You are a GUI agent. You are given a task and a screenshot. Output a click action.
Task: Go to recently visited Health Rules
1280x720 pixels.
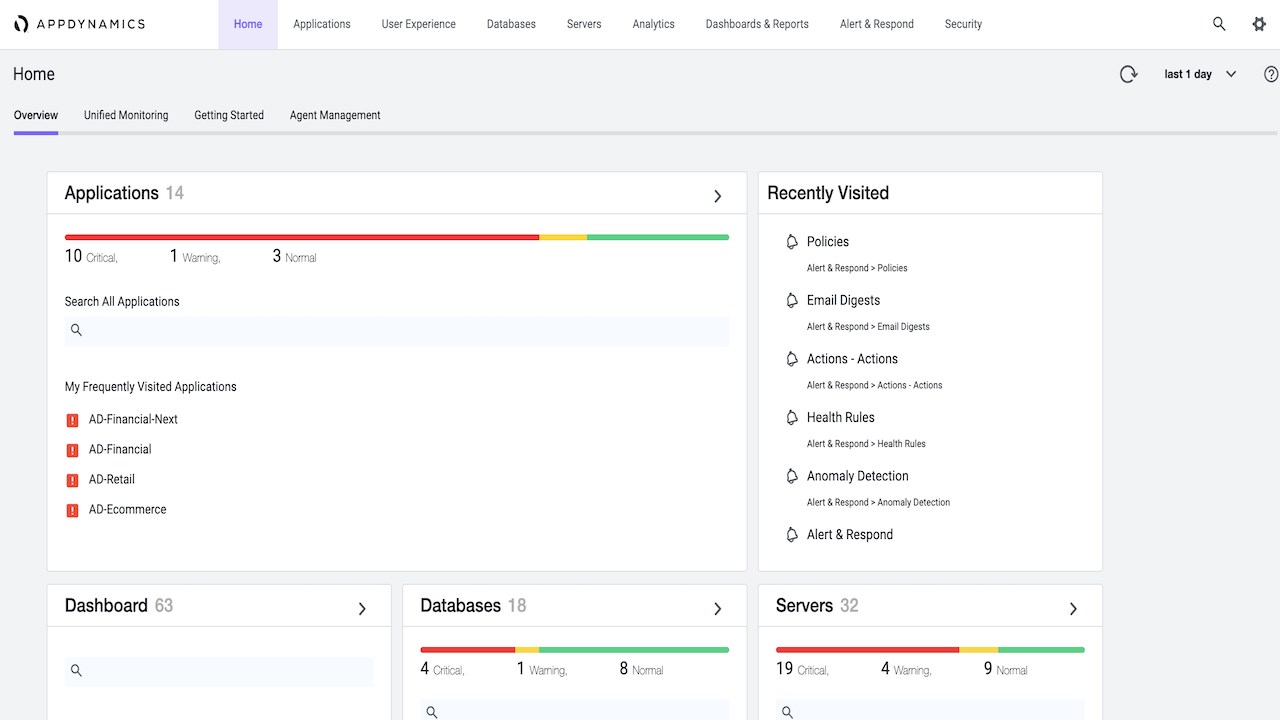(x=840, y=417)
